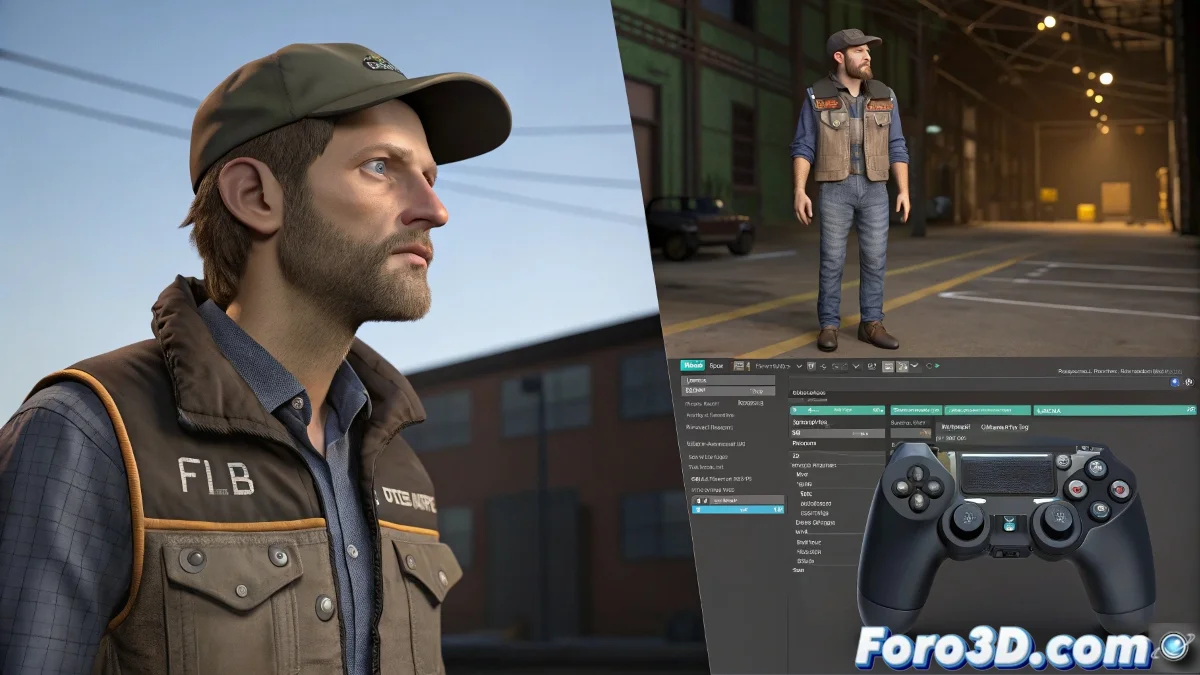Image resolution: width=1200 pixels, height=675 pixels.
Task: Open the first dropdown chevron in panel toolbar
Action: click(799, 366)
